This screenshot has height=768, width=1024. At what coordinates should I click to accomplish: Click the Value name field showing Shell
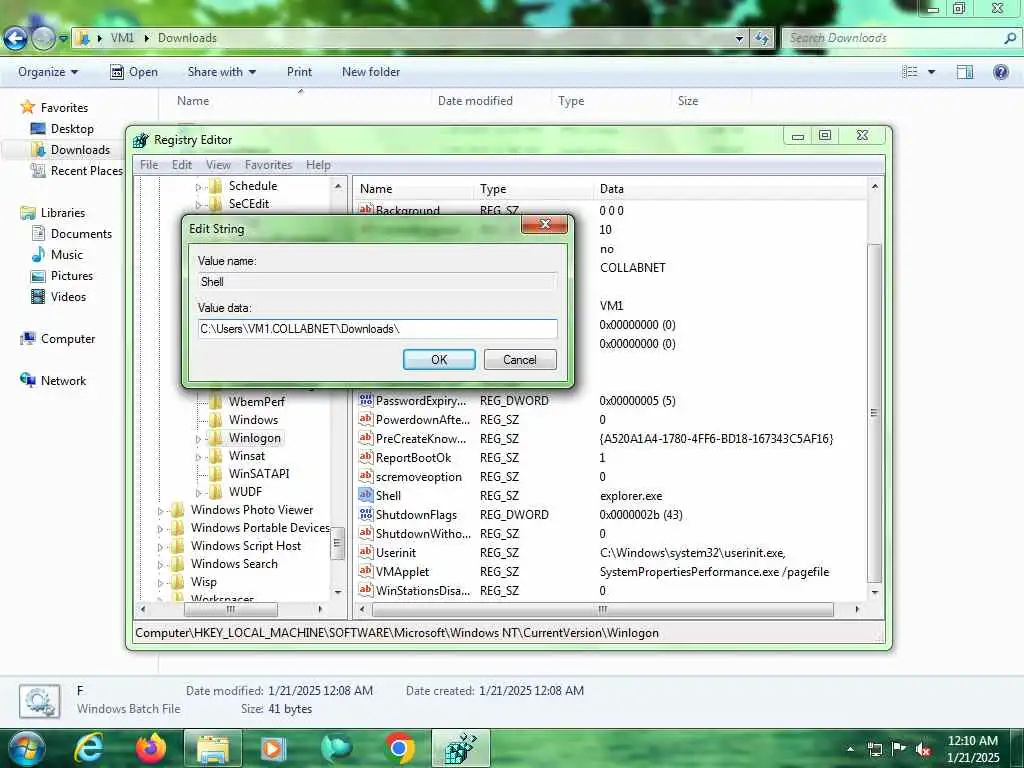click(377, 281)
